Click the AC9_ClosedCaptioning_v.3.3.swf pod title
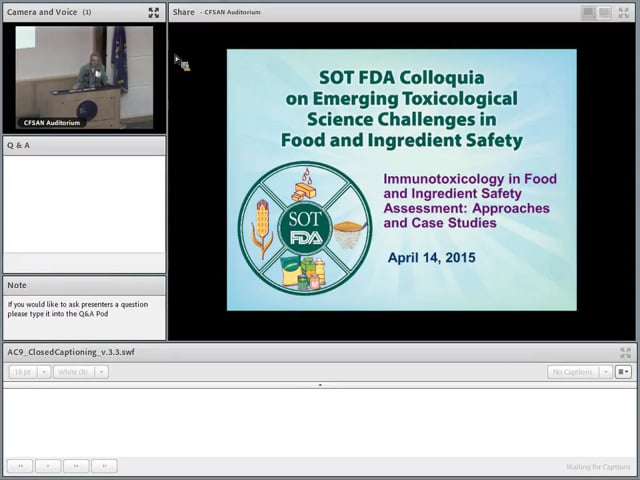640x480 pixels. tap(71, 352)
